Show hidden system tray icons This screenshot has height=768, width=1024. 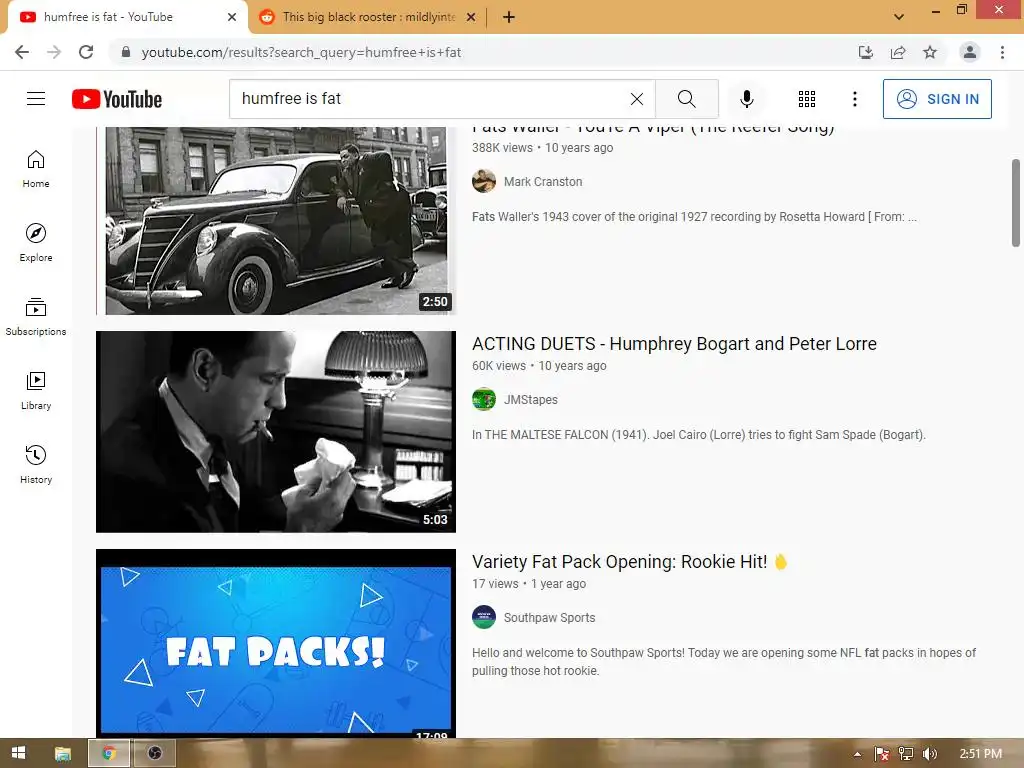point(857,754)
